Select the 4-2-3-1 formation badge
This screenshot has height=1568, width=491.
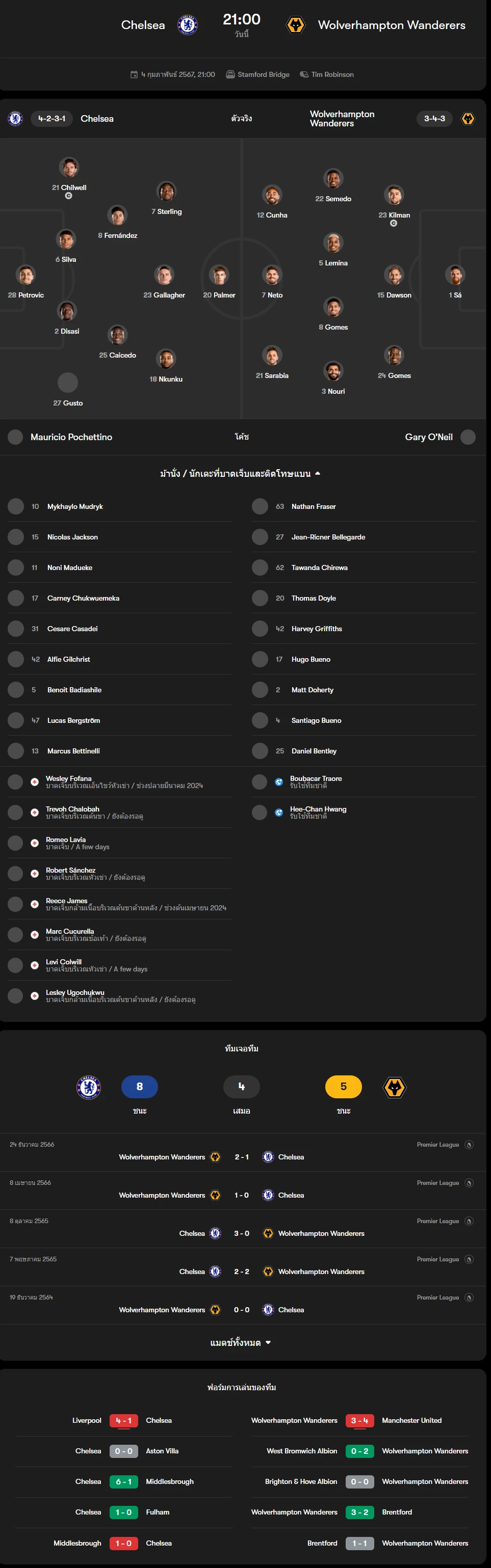52,118
